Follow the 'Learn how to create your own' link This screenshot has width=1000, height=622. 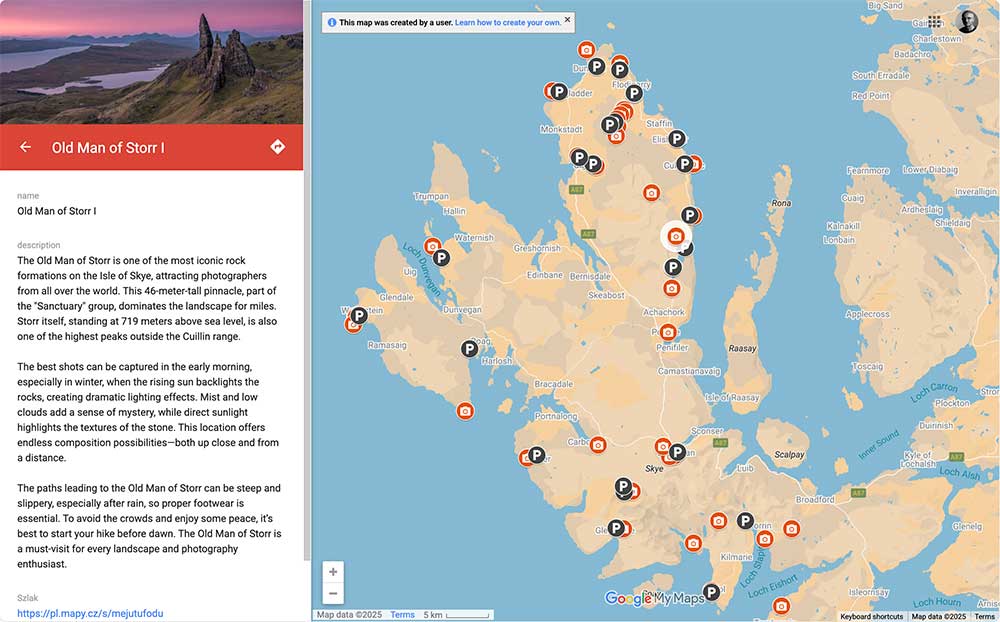click(x=508, y=22)
